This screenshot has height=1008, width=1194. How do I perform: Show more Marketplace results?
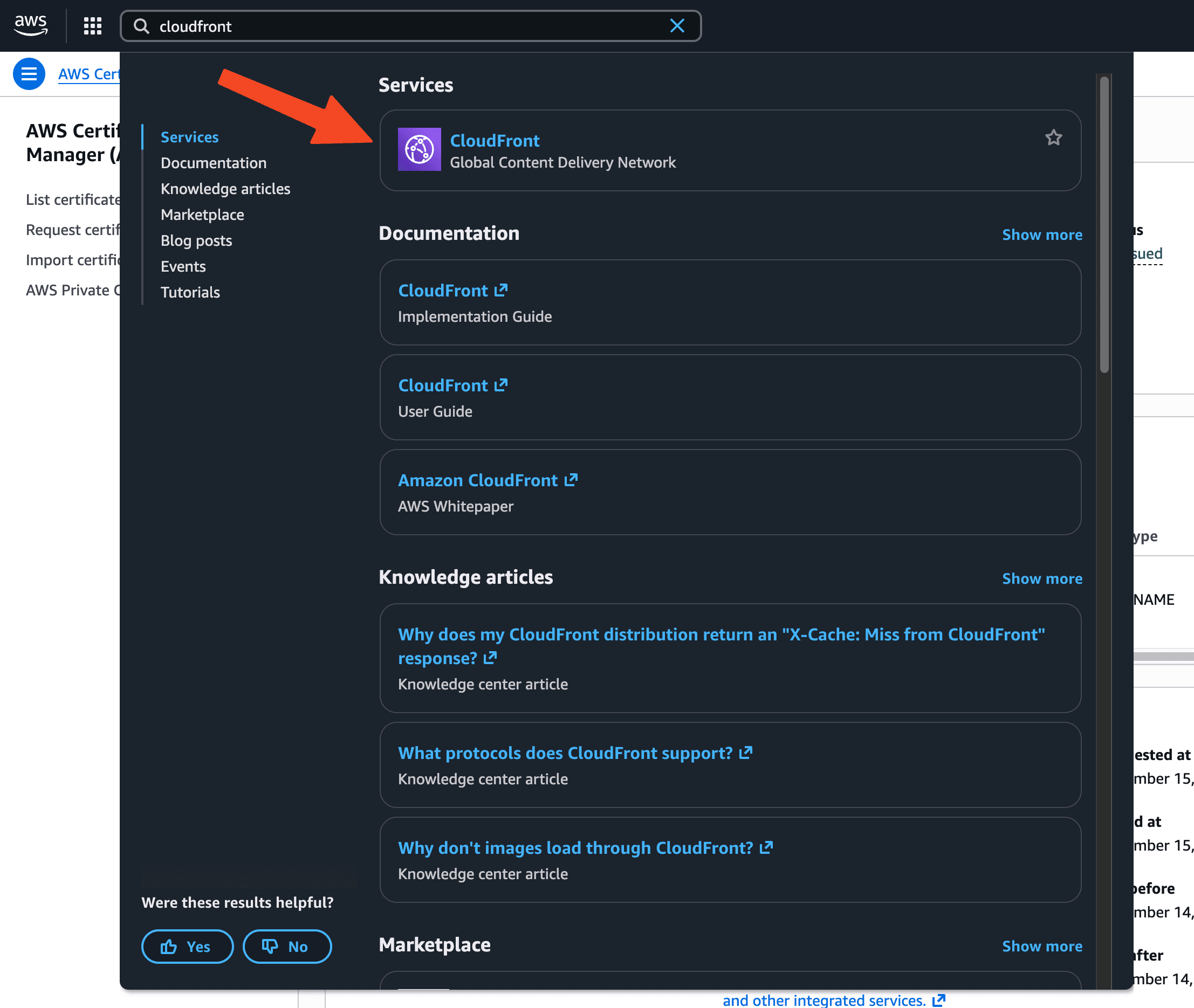click(1041, 945)
